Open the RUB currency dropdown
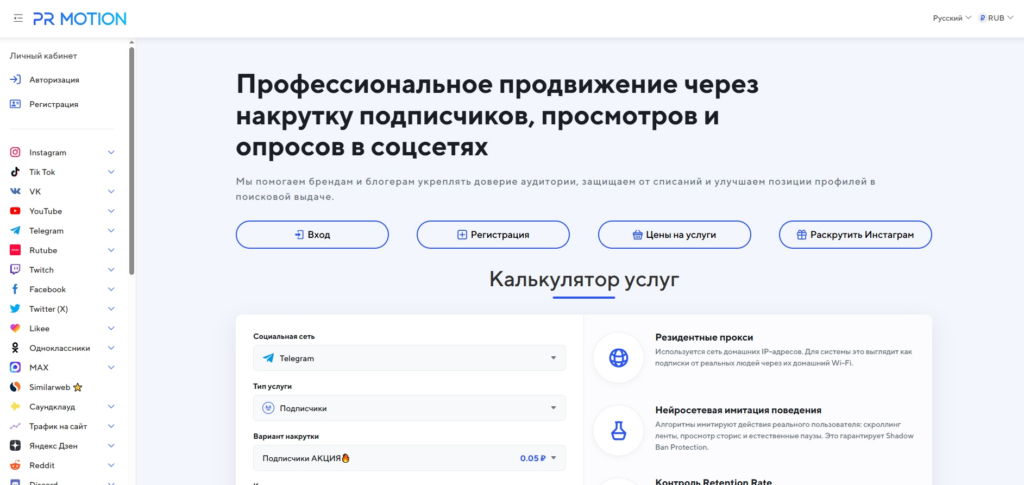This screenshot has height=485, width=1024. pyautogui.click(x=996, y=18)
